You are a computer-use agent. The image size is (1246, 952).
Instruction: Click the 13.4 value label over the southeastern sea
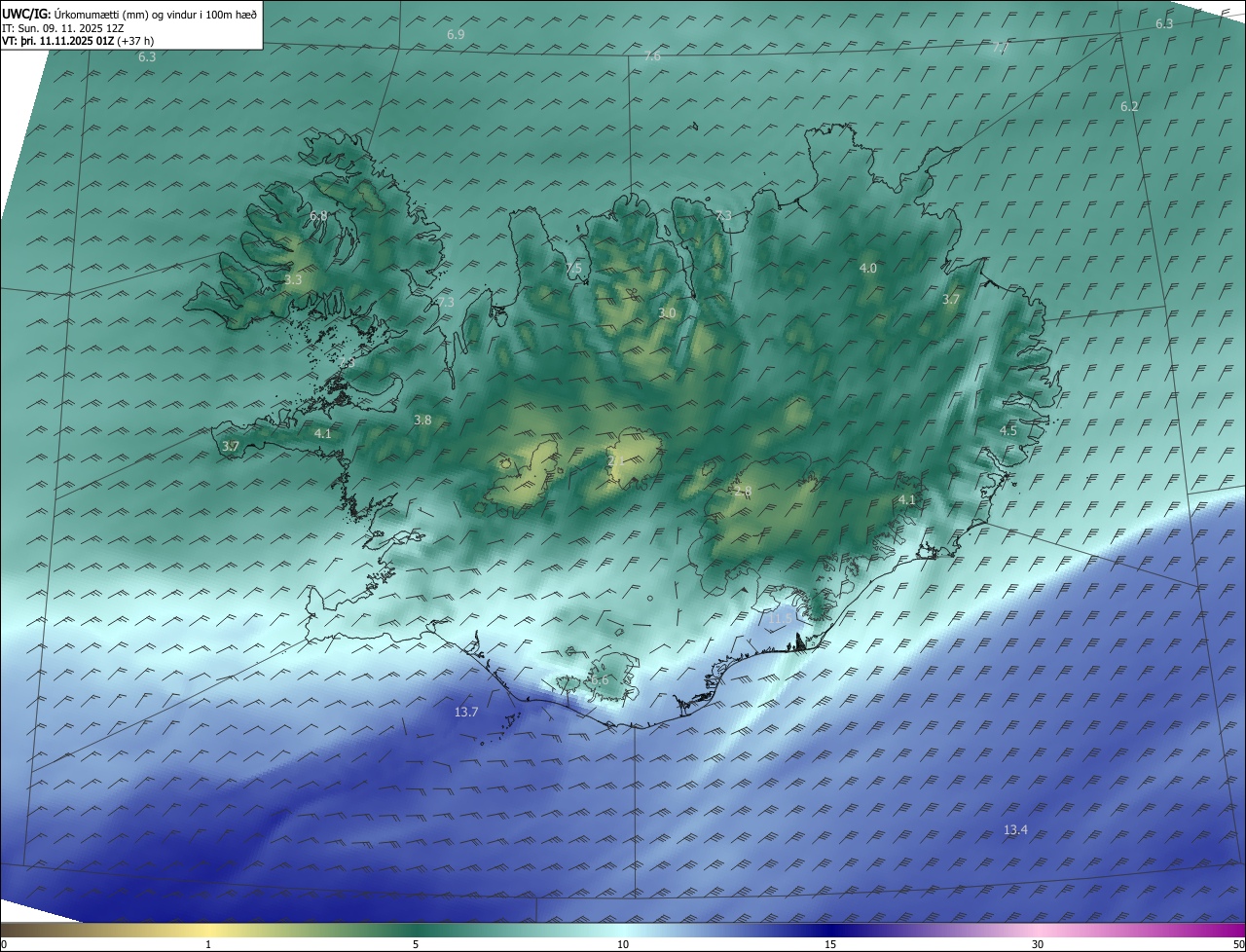click(1015, 830)
